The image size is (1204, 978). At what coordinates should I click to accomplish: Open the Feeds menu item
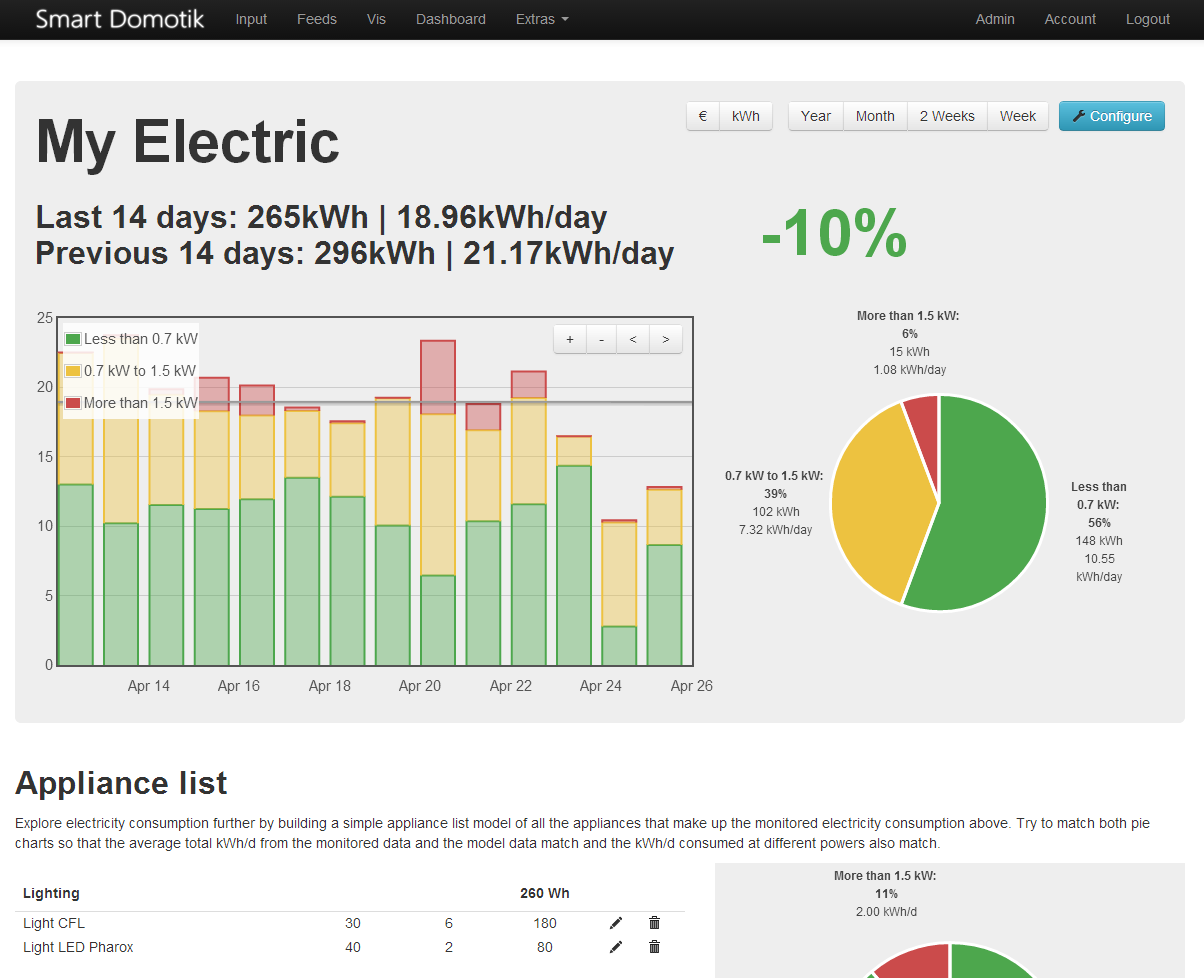point(317,19)
